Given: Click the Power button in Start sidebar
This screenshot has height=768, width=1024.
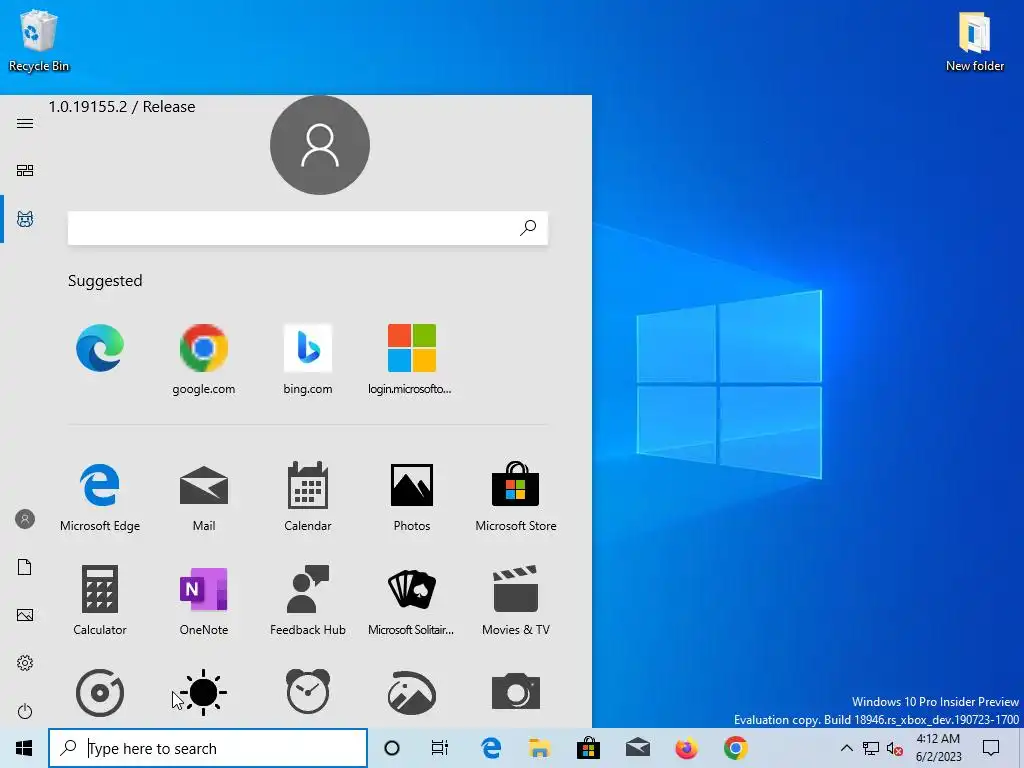Looking at the screenshot, I should coord(25,711).
